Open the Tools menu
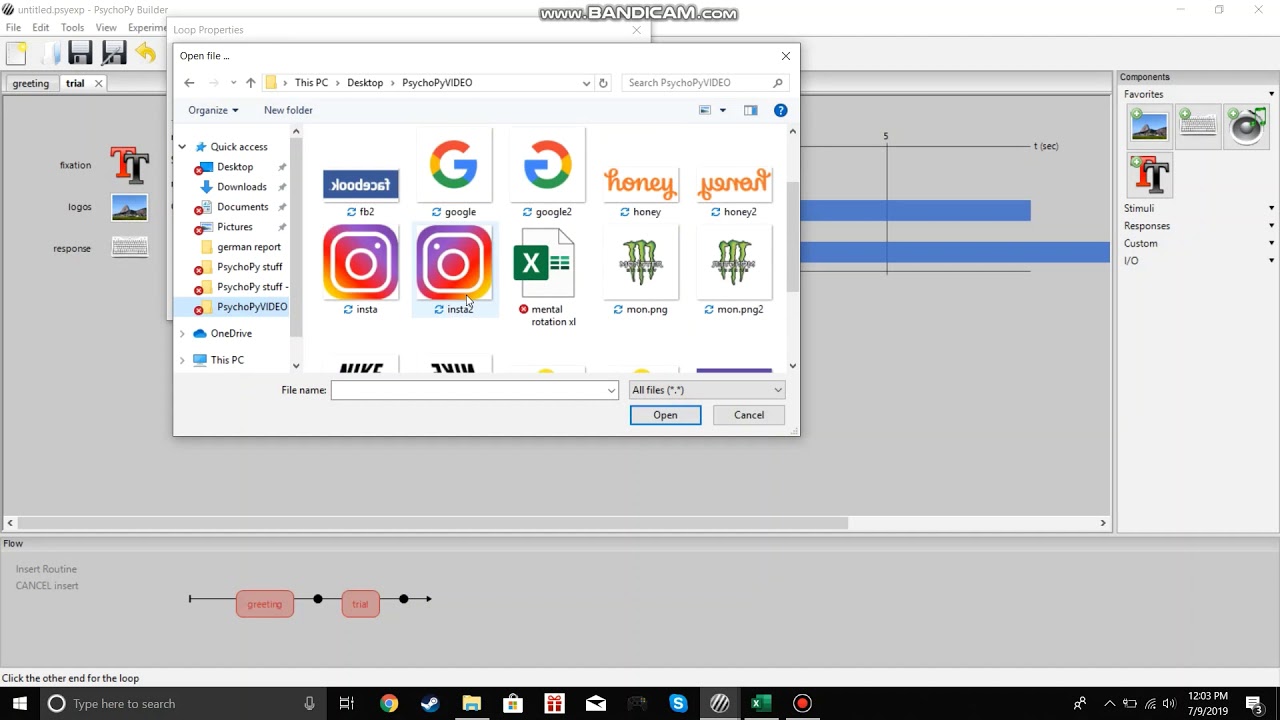This screenshot has height=720, width=1280. coord(72,28)
